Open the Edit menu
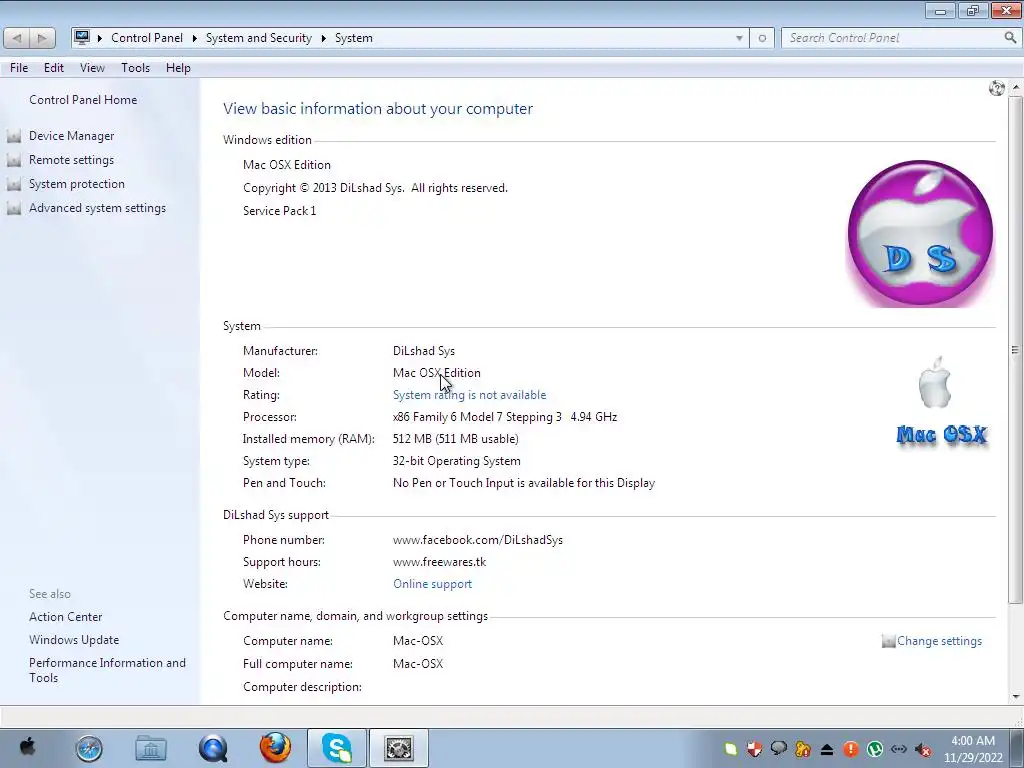Viewport: 1024px width, 768px height. pyautogui.click(x=54, y=68)
